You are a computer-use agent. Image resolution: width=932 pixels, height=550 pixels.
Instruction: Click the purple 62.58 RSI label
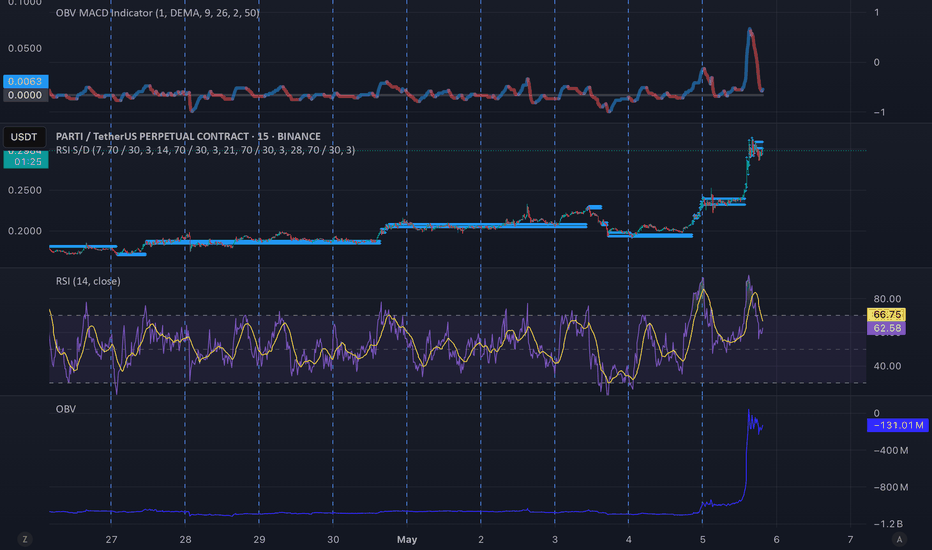click(x=886, y=328)
